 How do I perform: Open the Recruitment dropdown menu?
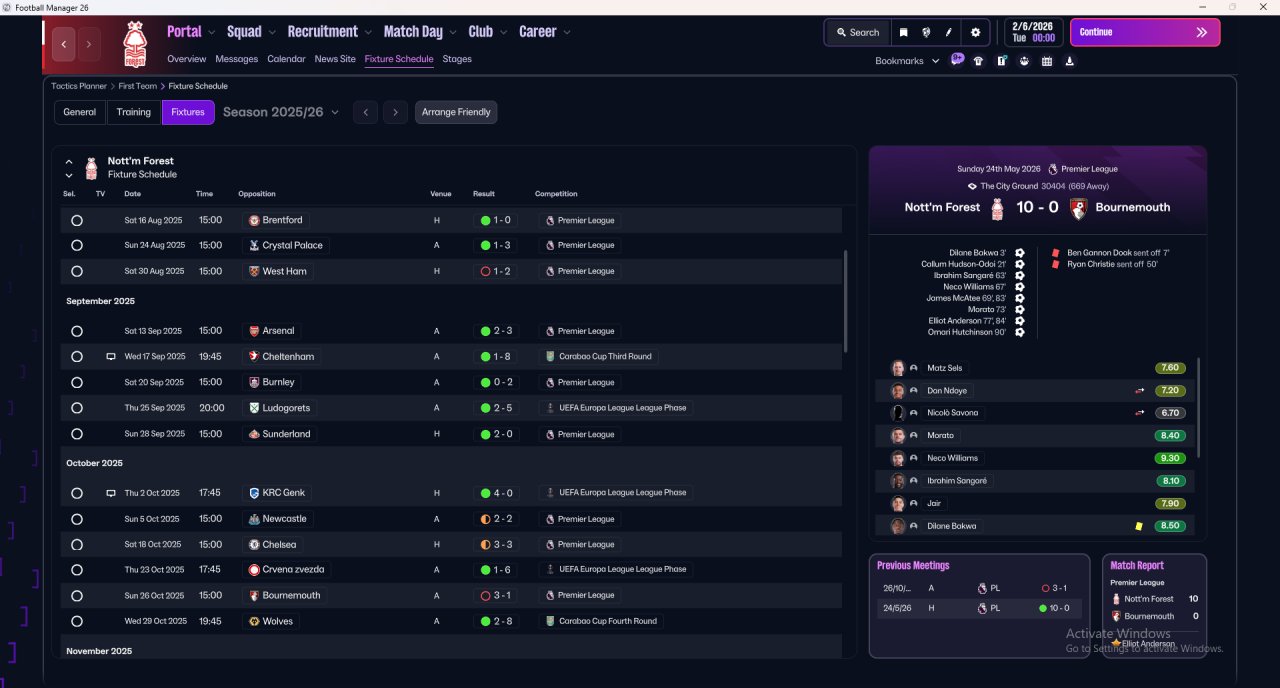(x=329, y=32)
